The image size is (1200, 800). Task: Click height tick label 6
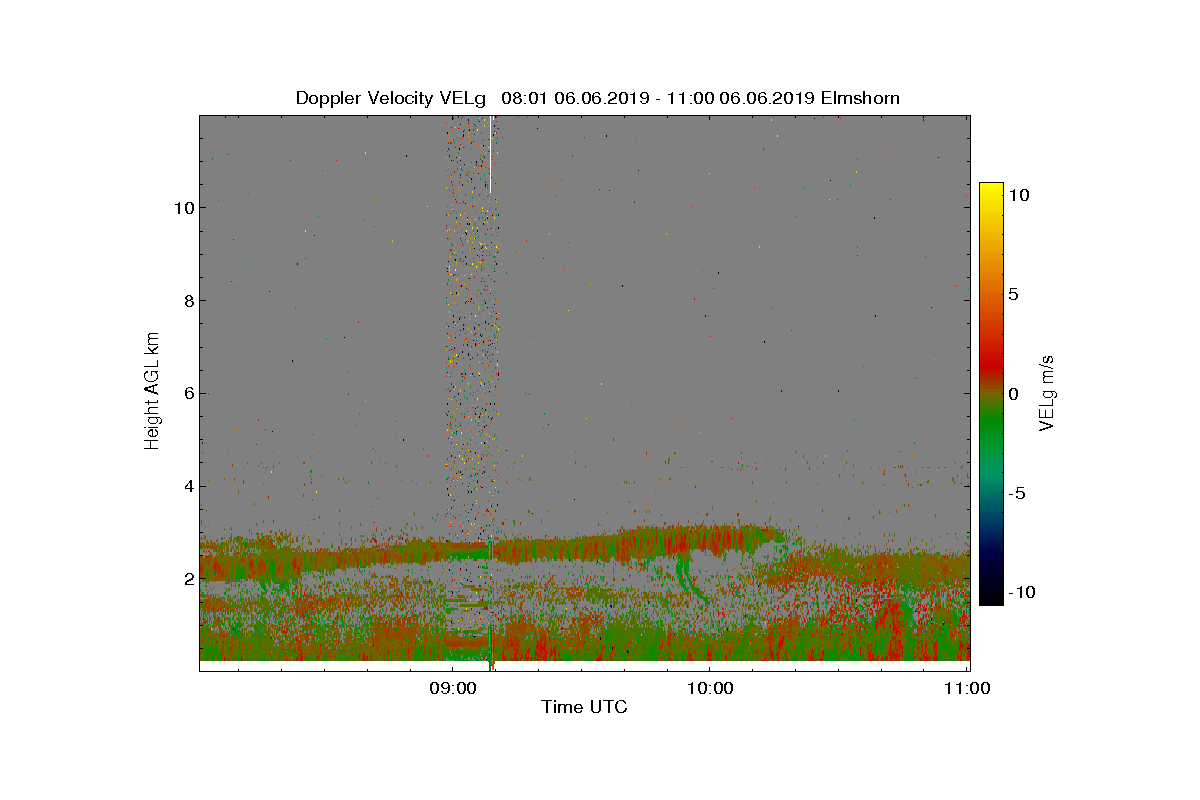(187, 394)
